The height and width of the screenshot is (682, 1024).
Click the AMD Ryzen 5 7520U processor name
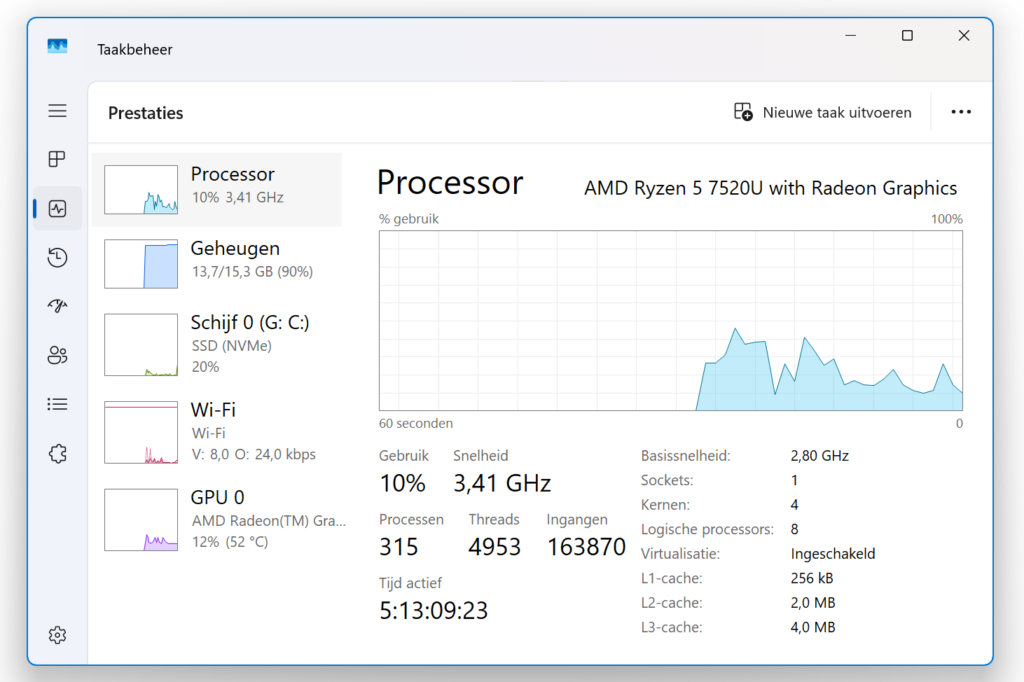click(771, 188)
